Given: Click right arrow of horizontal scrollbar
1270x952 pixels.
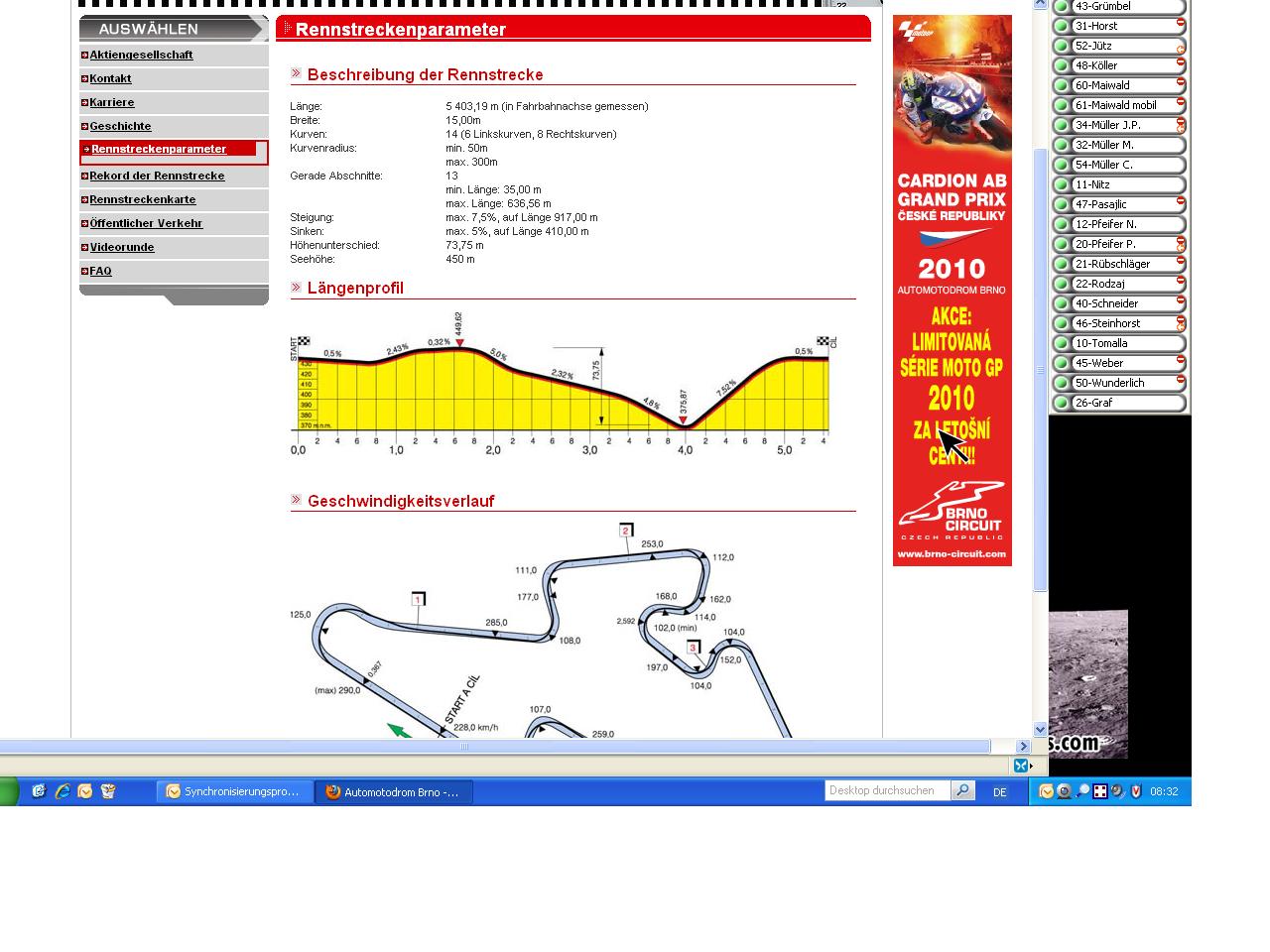Looking at the screenshot, I should [x=1023, y=747].
